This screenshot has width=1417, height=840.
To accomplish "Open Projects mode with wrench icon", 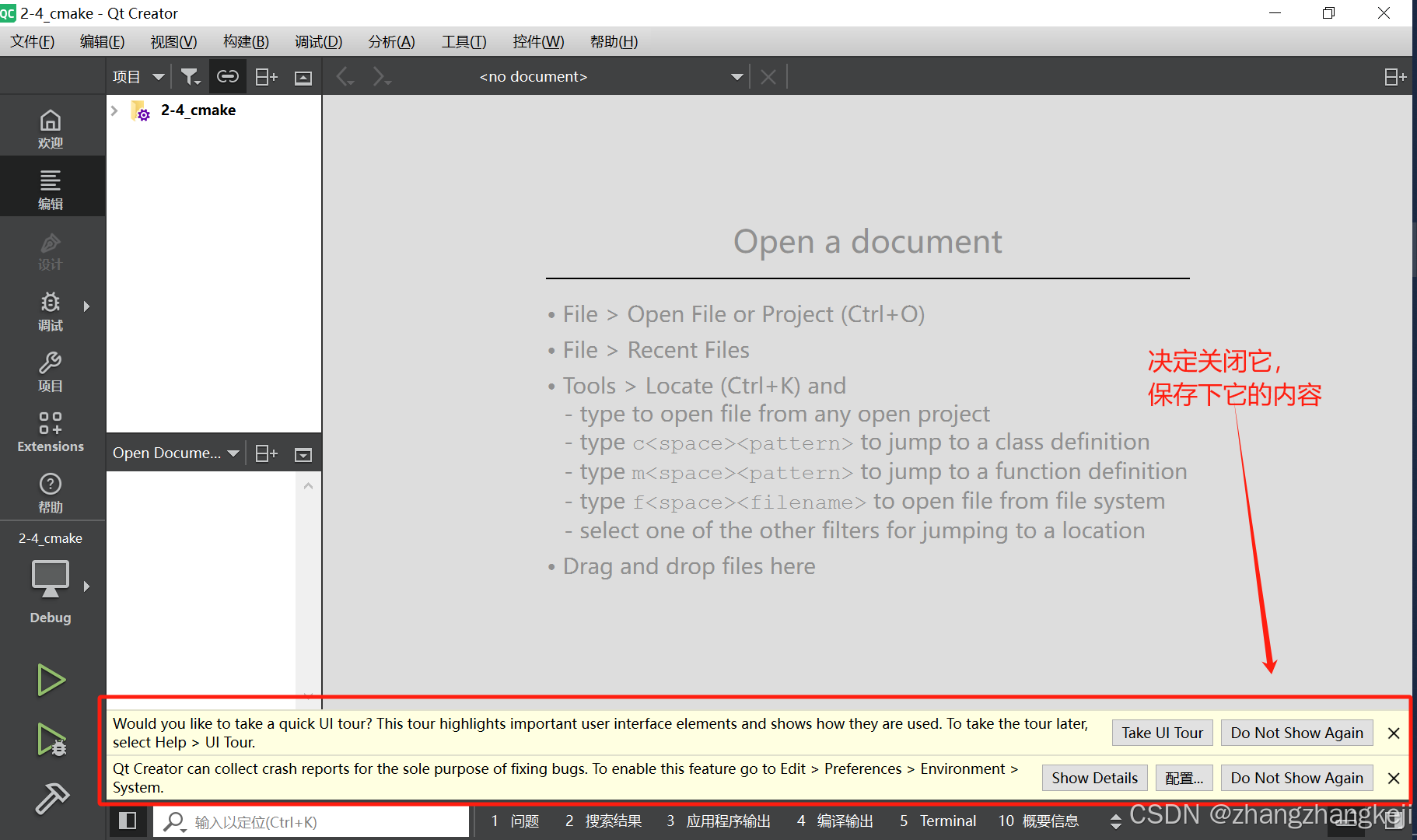I will pos(51,372).
